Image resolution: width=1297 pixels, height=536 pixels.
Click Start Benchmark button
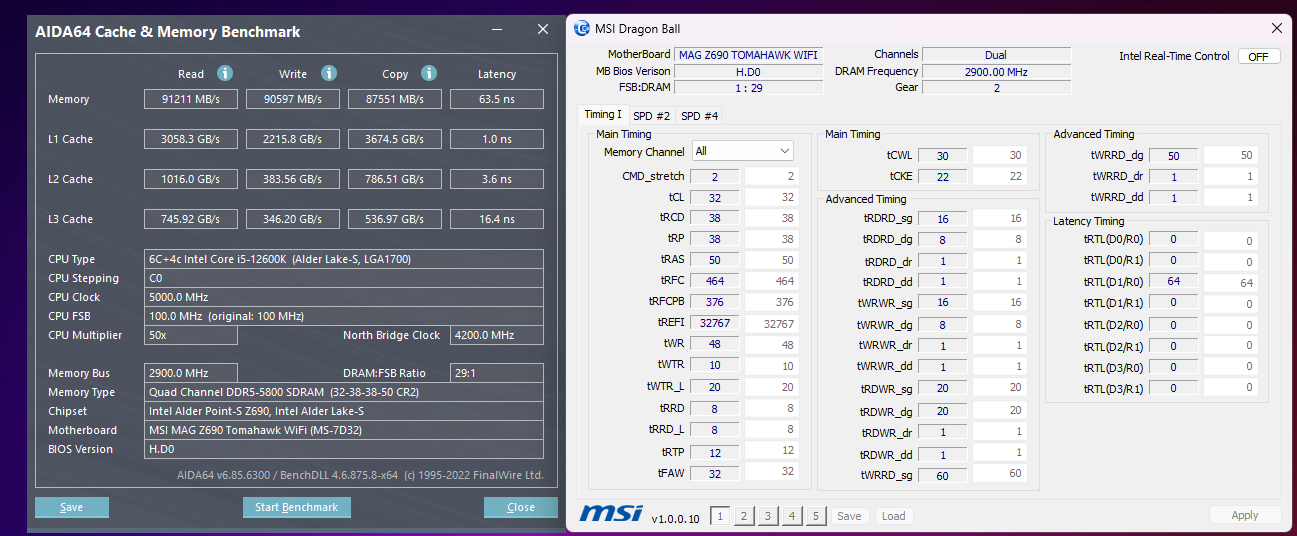tap(297, 507)
